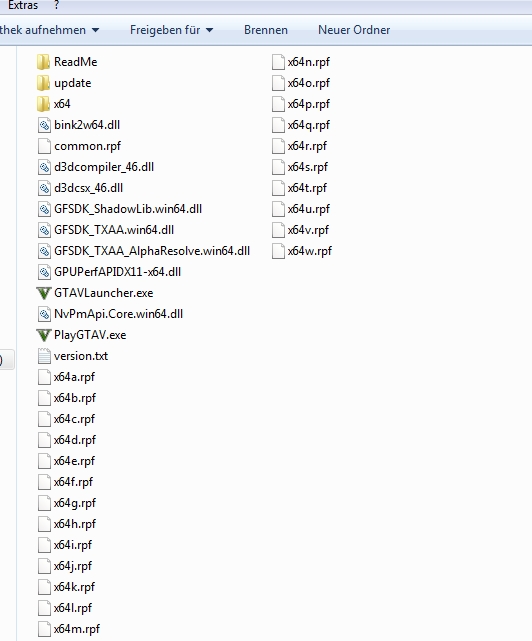Select the x64m.rpf file

point(69,629)
